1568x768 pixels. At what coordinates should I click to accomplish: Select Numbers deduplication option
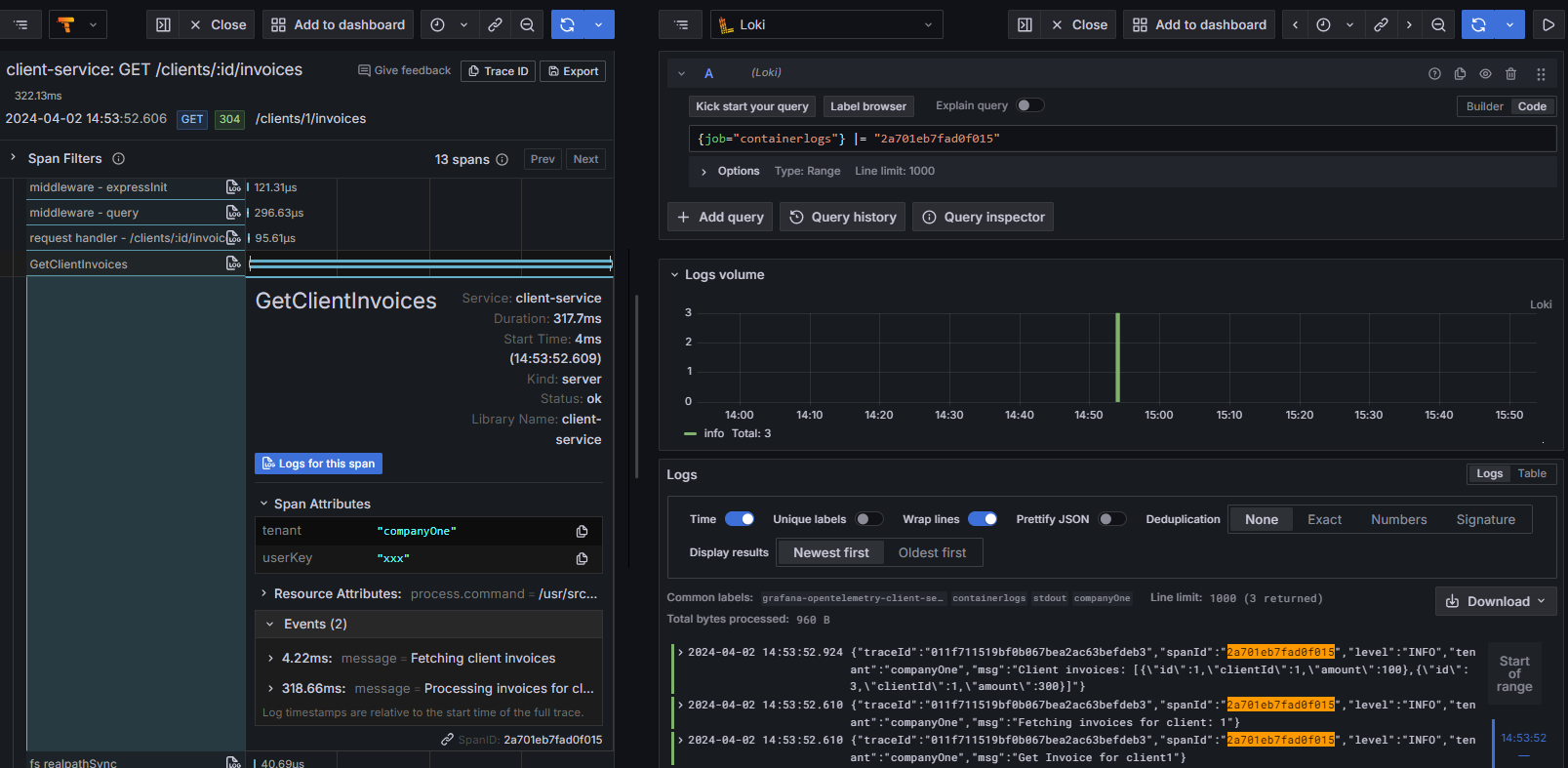(x=1398, y=519)
